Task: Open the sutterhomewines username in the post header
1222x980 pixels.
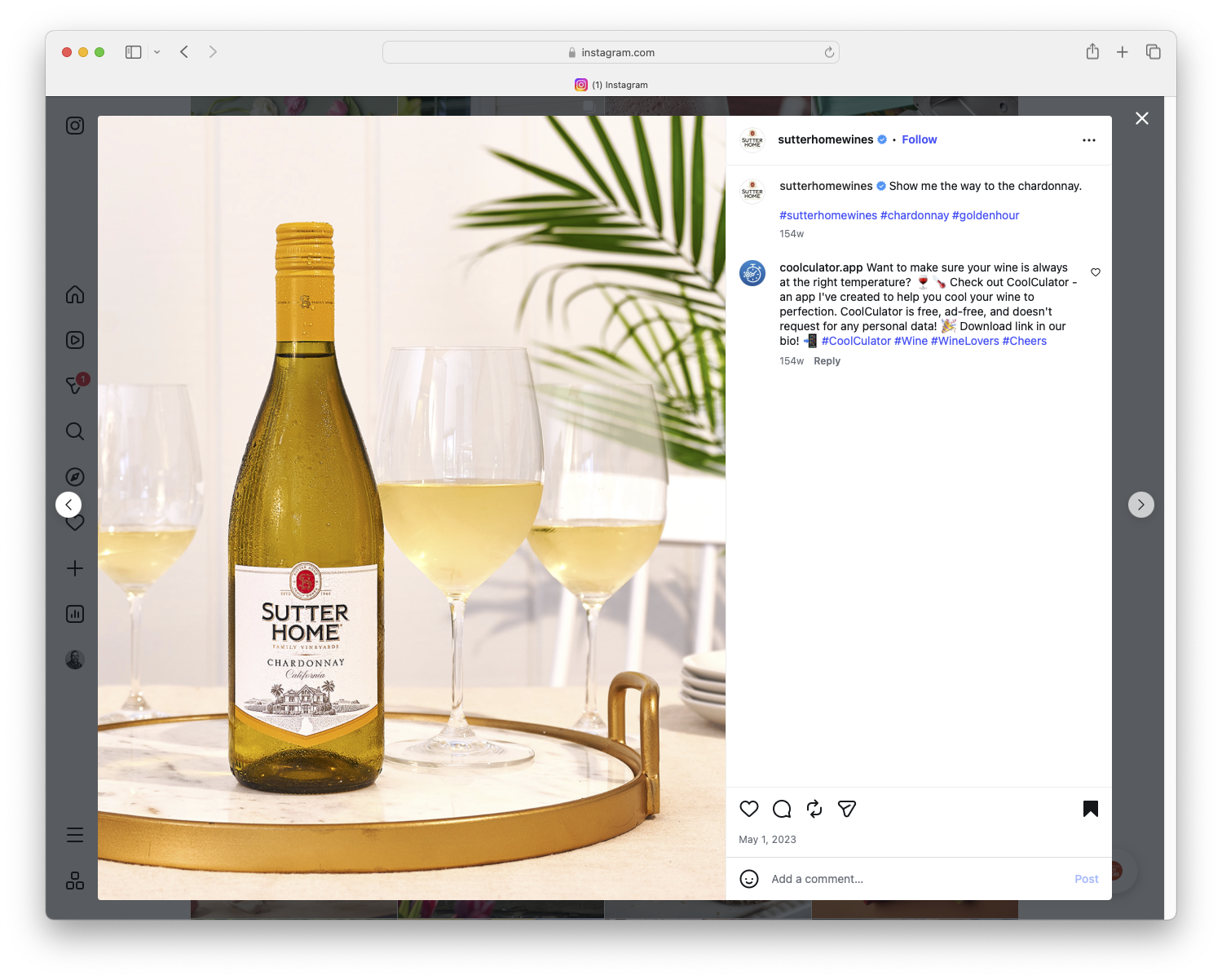Action: pyautogui.click(x=826, y=139)
